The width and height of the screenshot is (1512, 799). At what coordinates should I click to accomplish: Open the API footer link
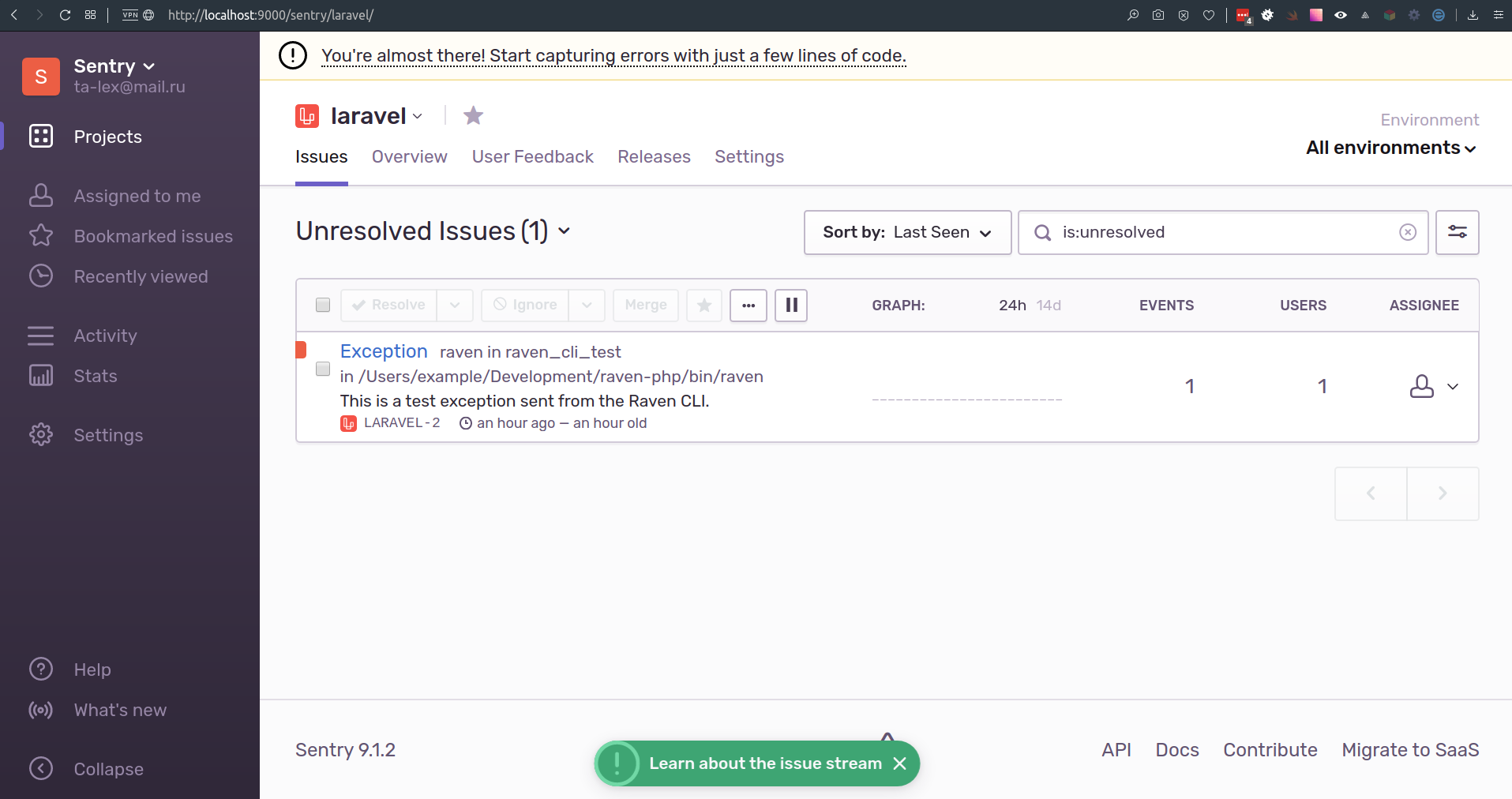[x=1116, y=750]
